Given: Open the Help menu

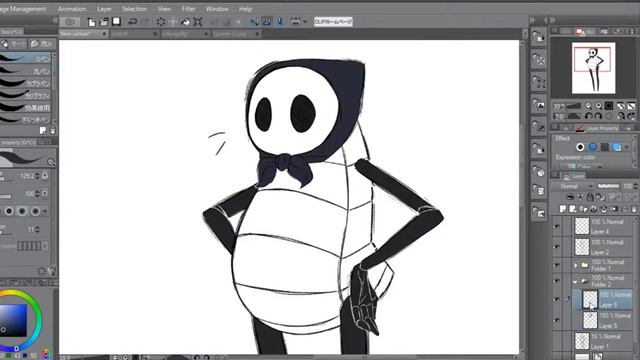Looking at the screenshot, I should point(245,9).
